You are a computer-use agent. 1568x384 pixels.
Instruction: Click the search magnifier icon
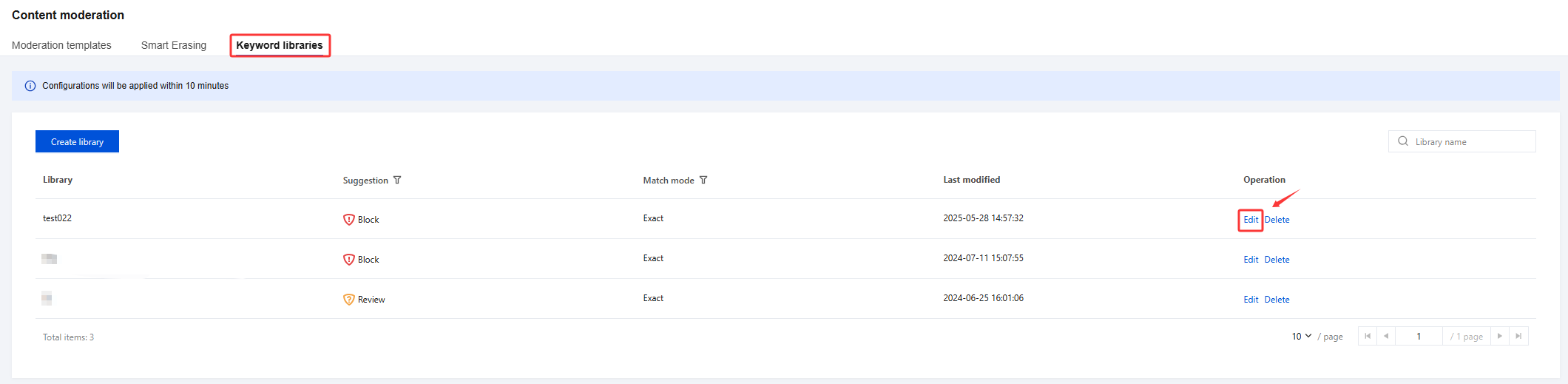(x=1402, y=141)
